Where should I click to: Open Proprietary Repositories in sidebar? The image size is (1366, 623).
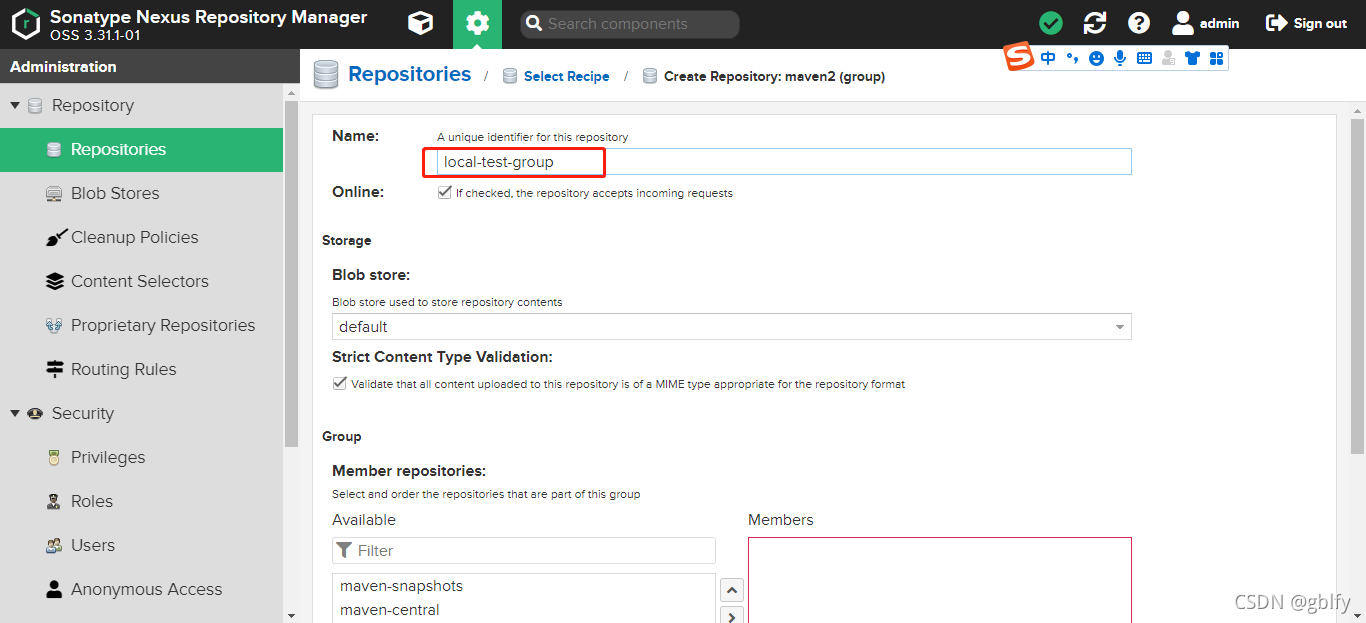(141, 325)
